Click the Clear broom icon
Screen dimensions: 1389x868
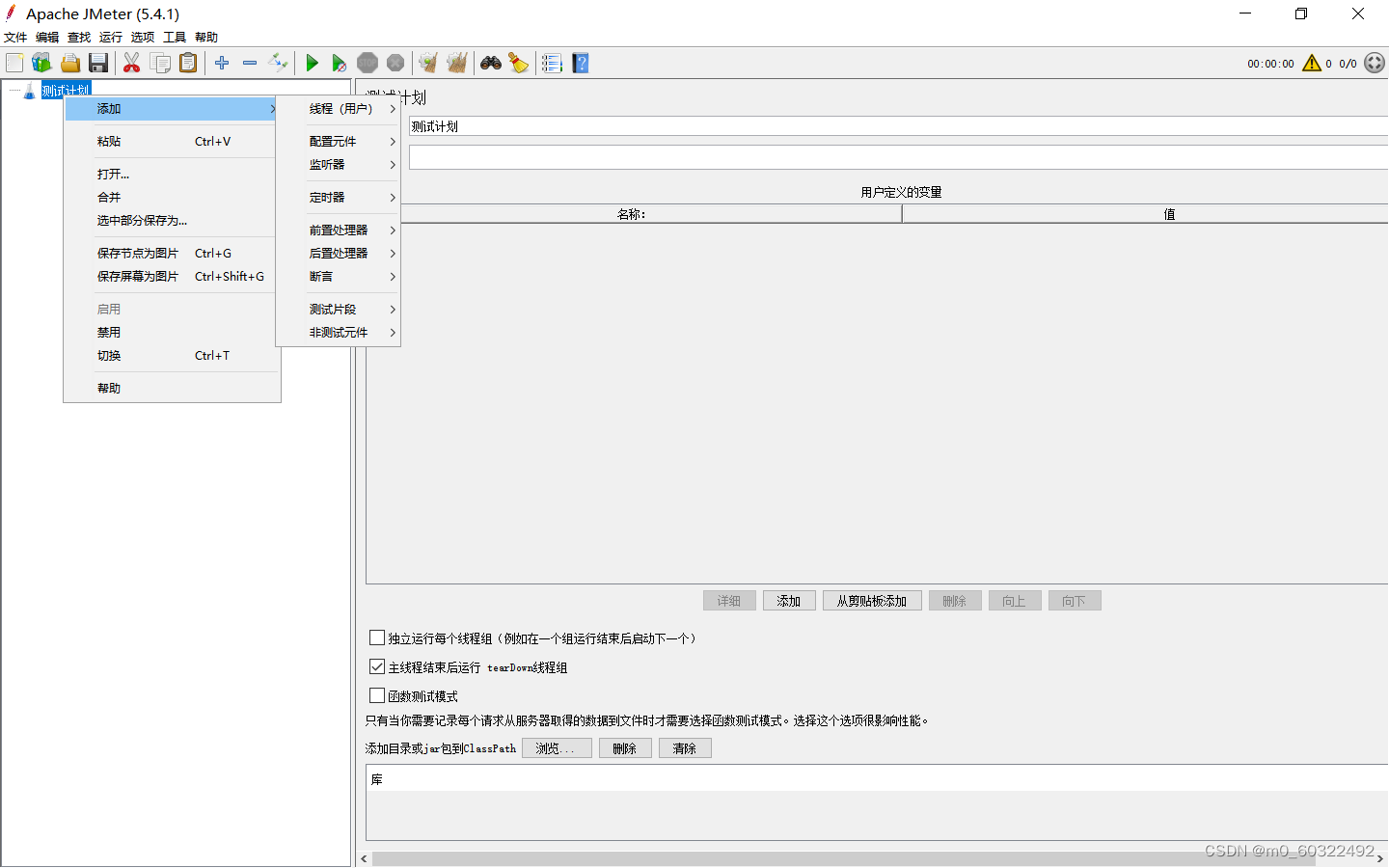click(428, 63)
